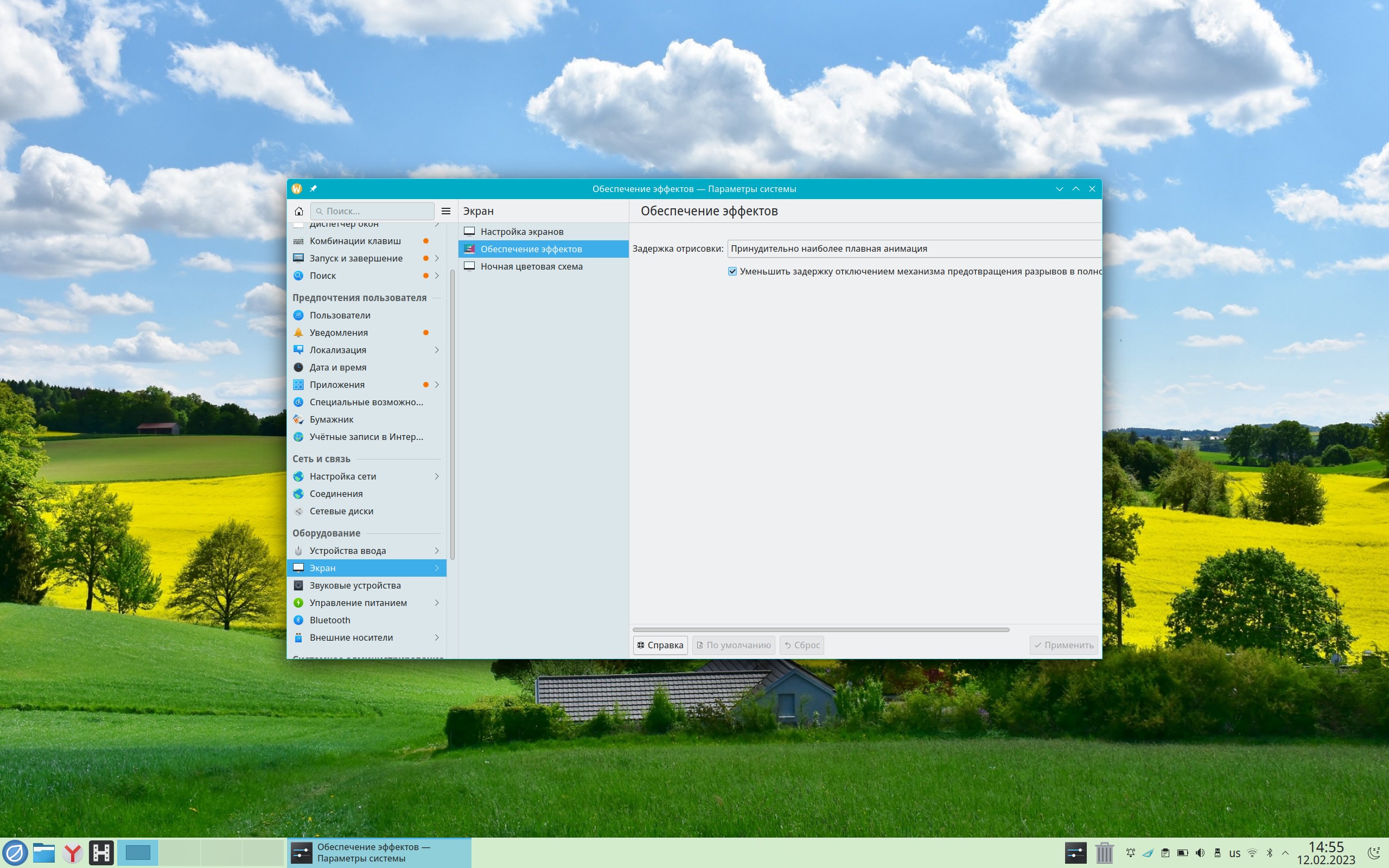Select Звуковые устройства in sidebar
The height and width of the screenshot is (868, 1389).
tap(355, 585)
